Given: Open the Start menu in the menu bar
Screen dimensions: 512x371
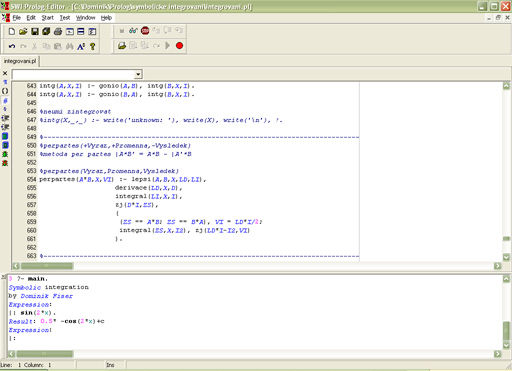Looking at the screenshot, I should (47, 18).
